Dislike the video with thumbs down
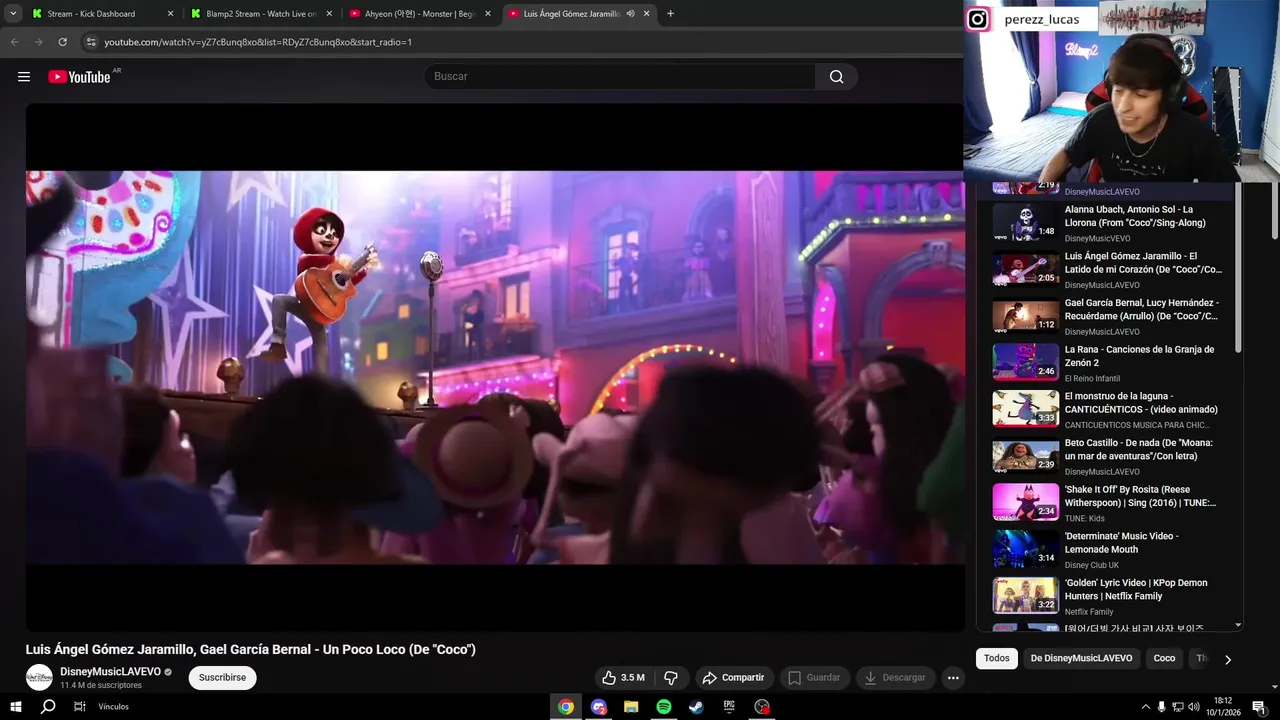This screenshot has height=720, width=1280. 671,678
